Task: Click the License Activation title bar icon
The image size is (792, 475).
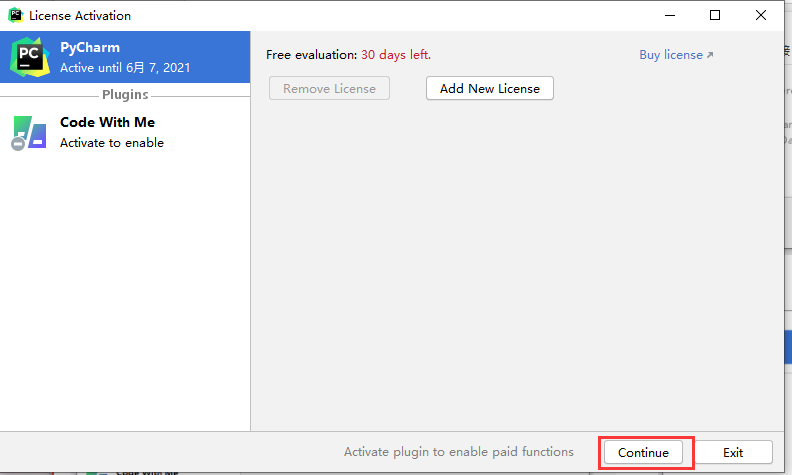Action: click(16, 15)
